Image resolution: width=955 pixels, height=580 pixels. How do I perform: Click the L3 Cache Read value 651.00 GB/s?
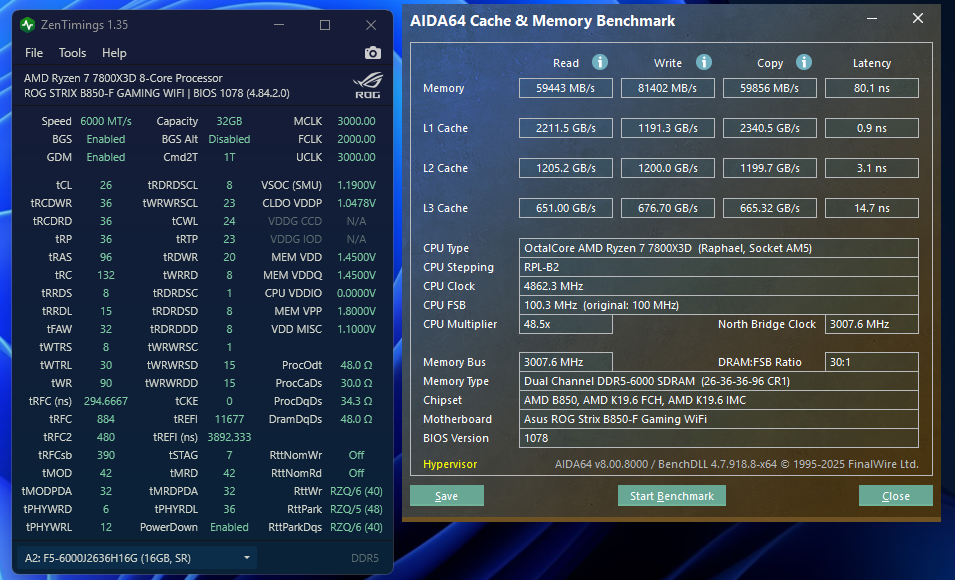566,208
